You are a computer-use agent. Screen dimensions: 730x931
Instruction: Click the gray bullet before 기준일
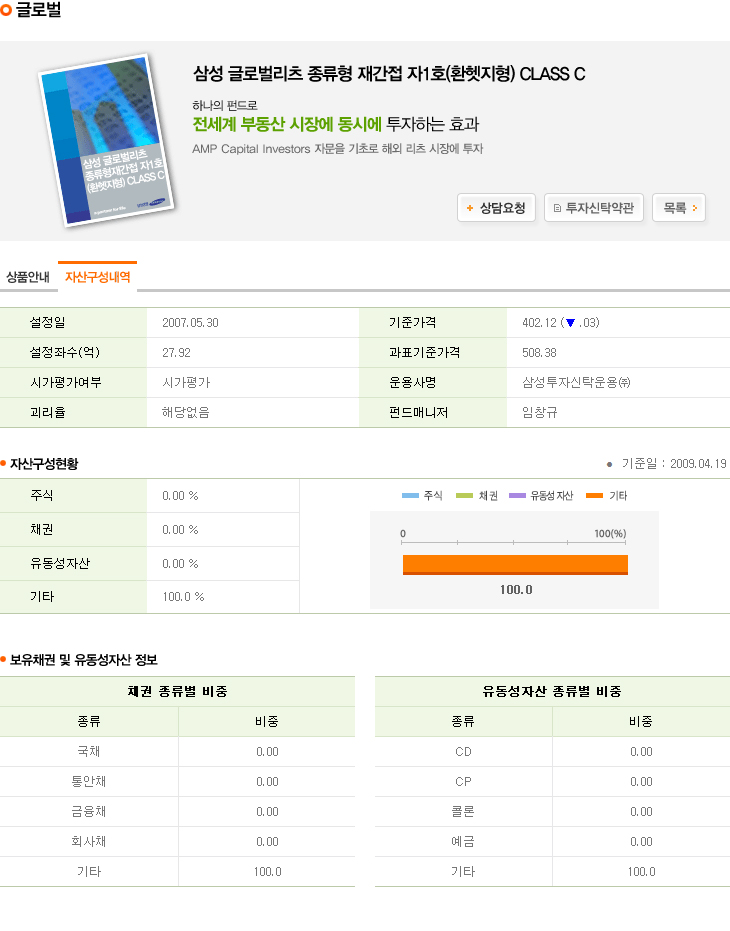(609, 464)
